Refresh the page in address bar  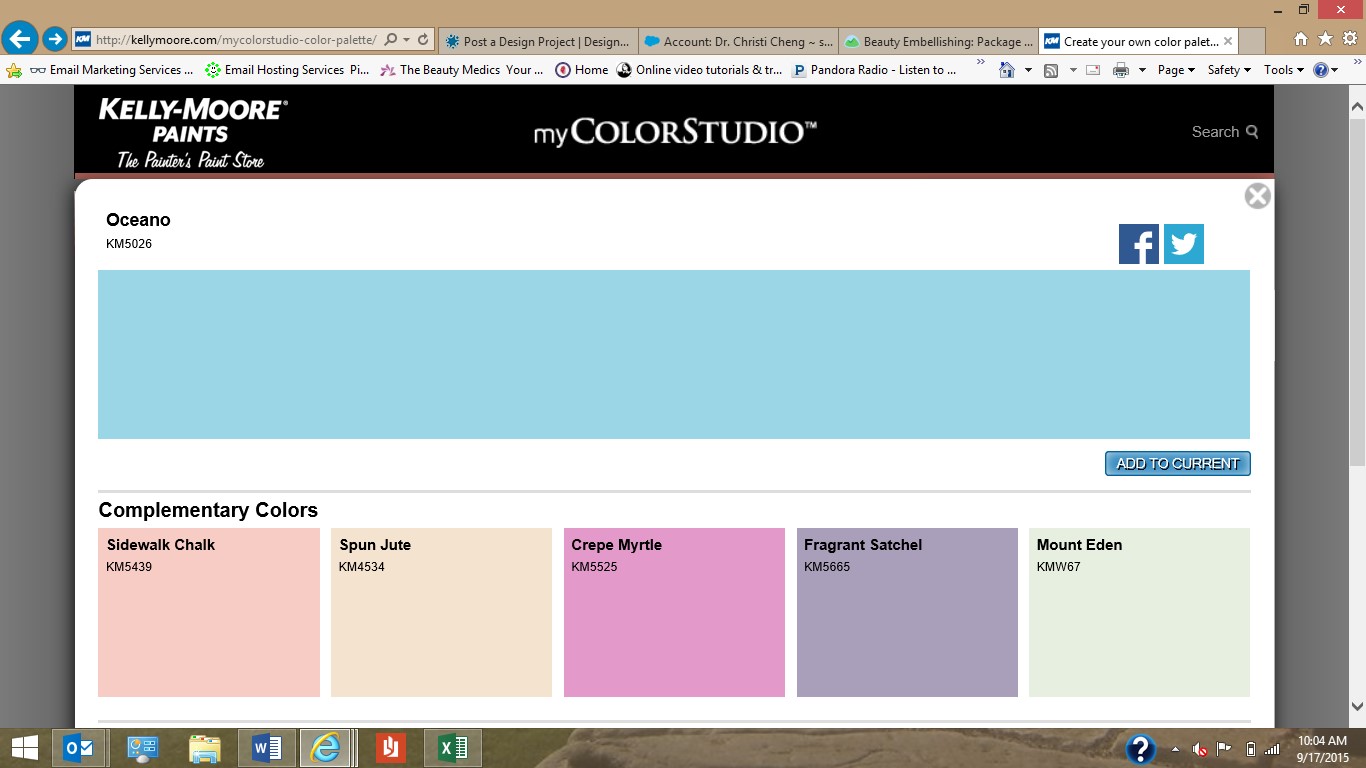coord(423,40)
